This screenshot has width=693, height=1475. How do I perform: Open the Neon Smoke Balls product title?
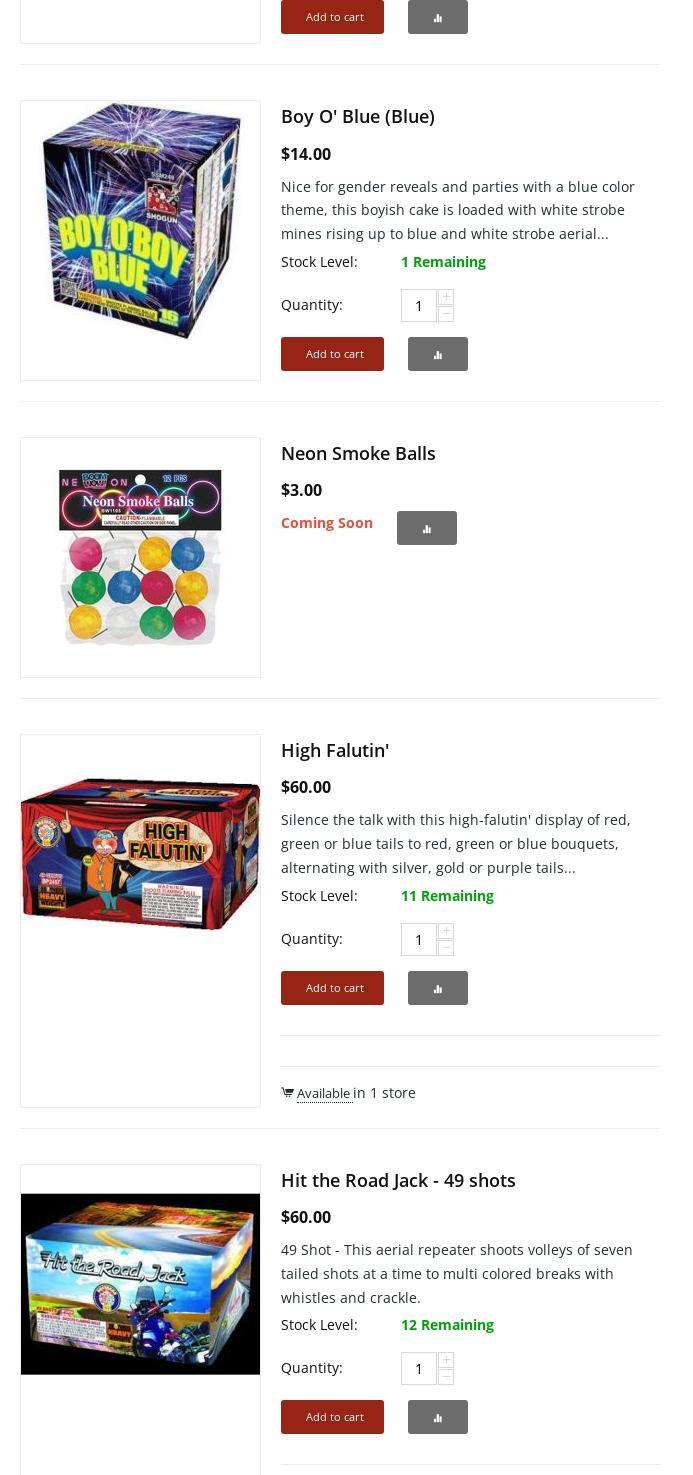[358, 453]
